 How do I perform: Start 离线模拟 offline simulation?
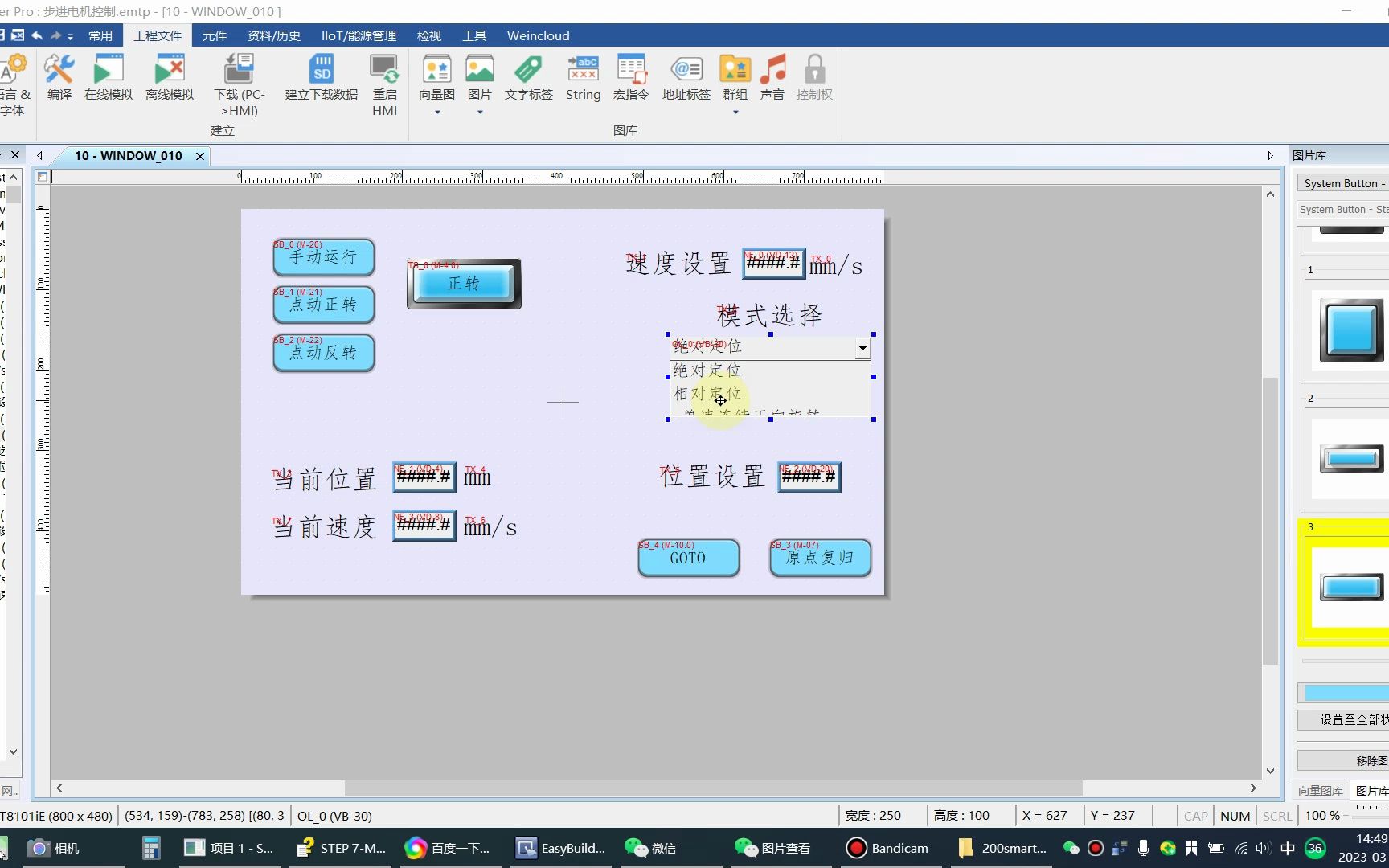(x=170, y=77)
